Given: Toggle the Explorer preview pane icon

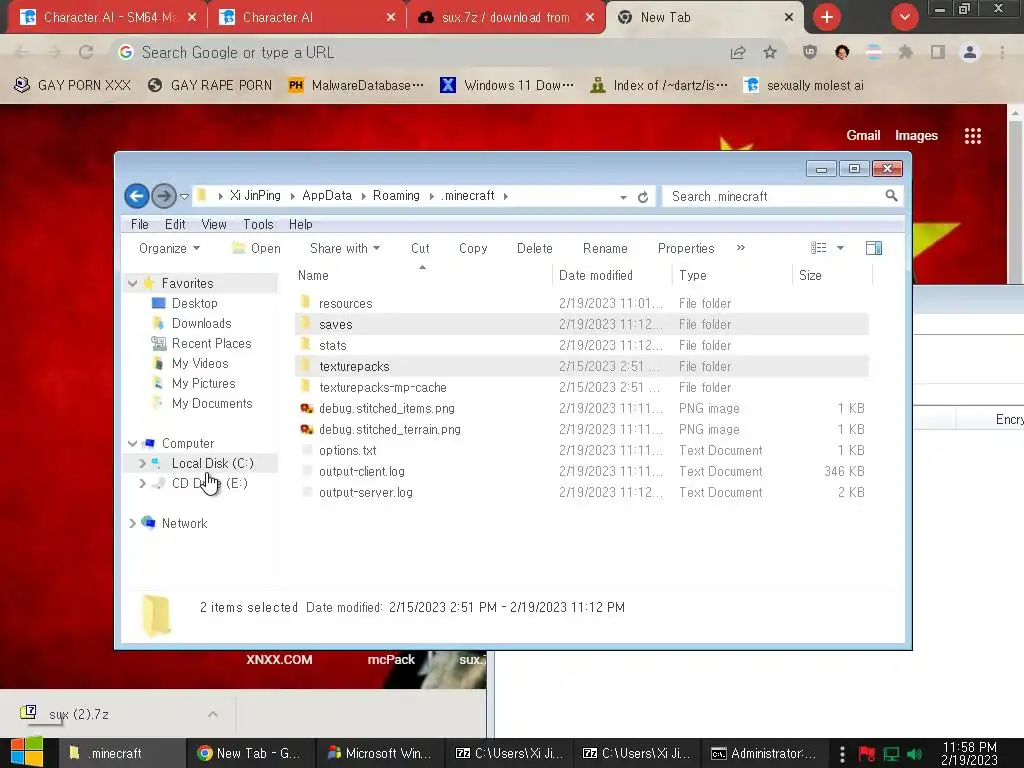Looking at the screenshot, I should (874, 248).
